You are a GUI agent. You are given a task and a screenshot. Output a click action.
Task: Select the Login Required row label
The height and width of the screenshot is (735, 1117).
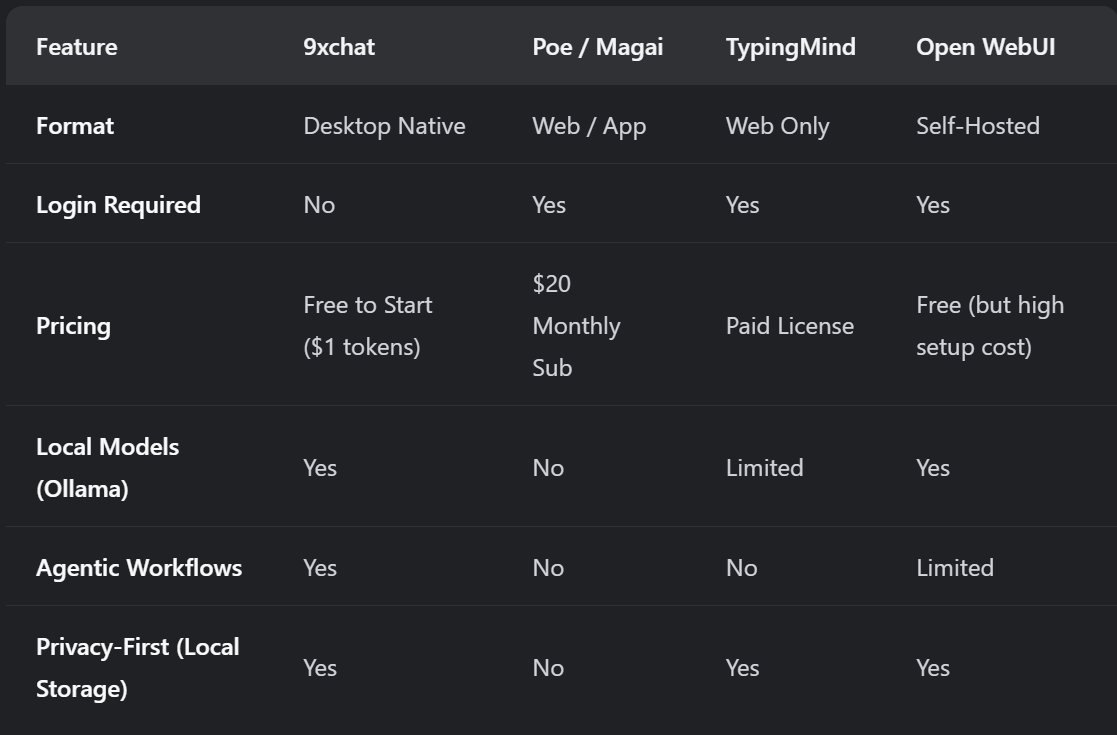118,205
